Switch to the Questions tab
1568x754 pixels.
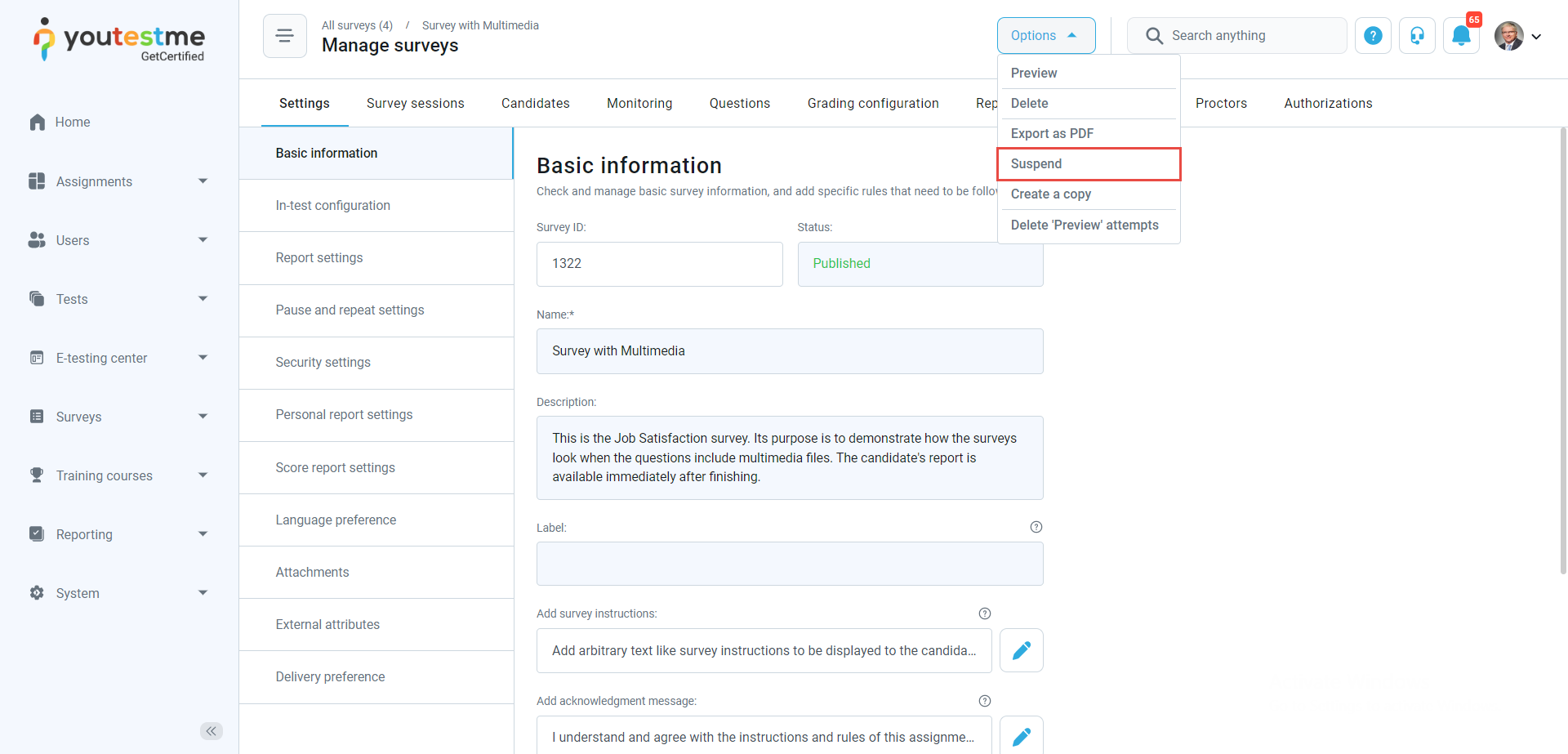[739, 103]
